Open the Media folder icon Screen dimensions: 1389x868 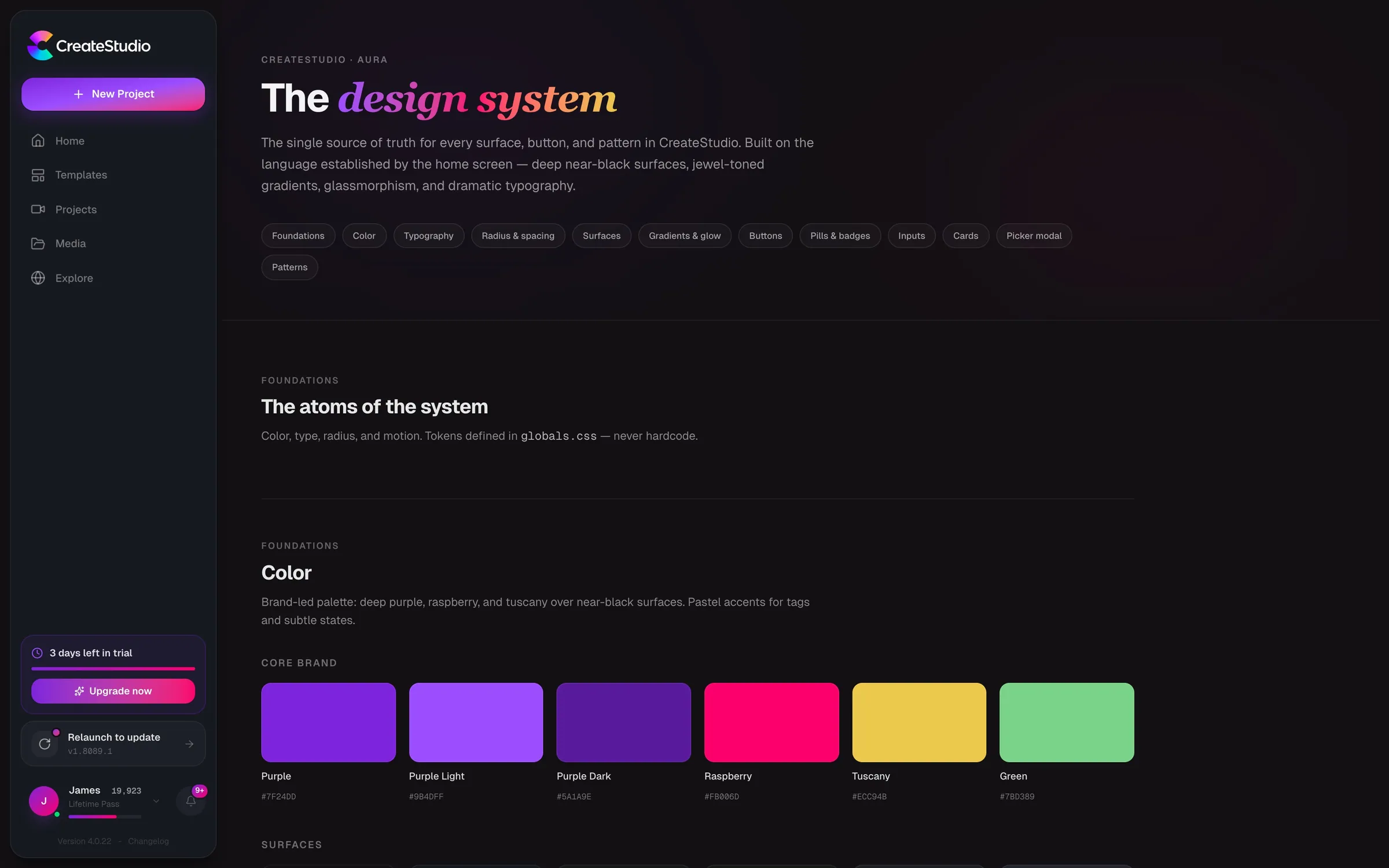(38, 244)
